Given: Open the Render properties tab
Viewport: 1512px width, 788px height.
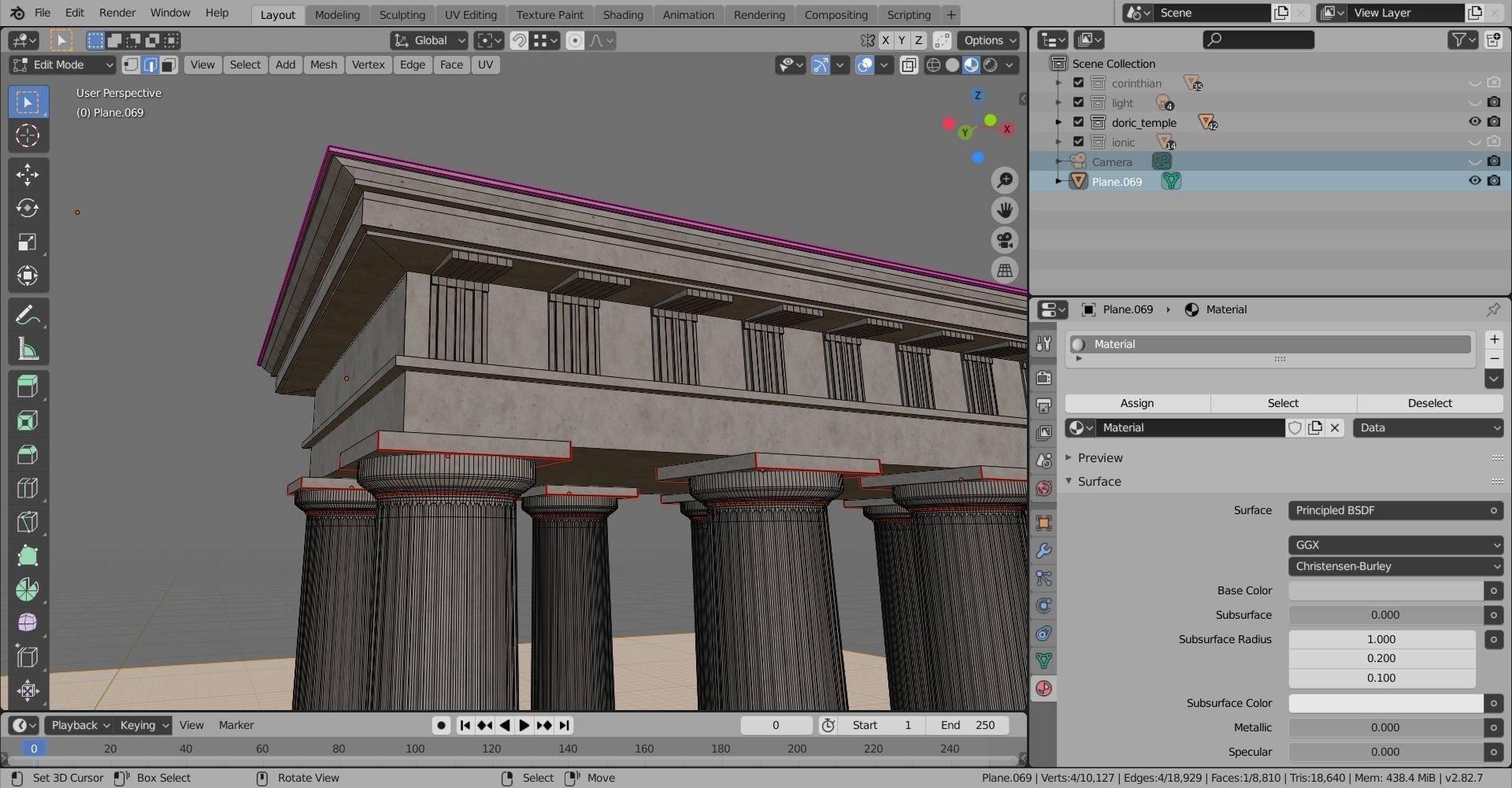Looking at the screenshot, I should [1044, 377].
